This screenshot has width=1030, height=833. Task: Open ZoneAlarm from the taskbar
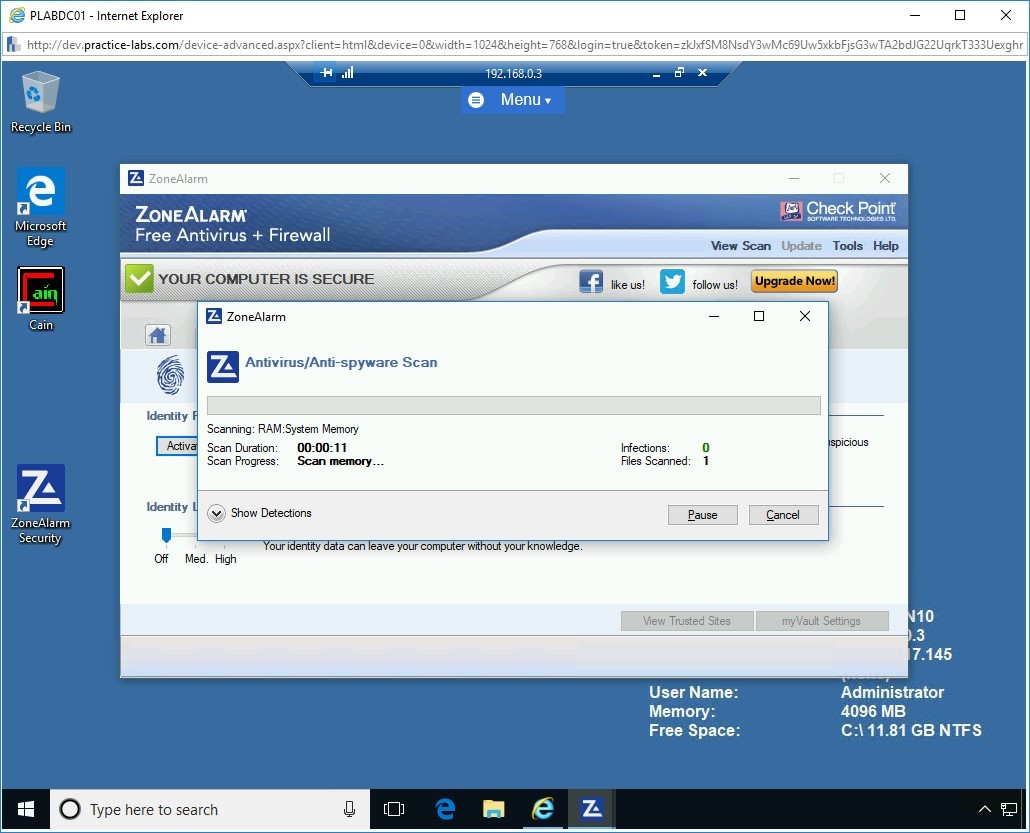[x=591, y=809]
